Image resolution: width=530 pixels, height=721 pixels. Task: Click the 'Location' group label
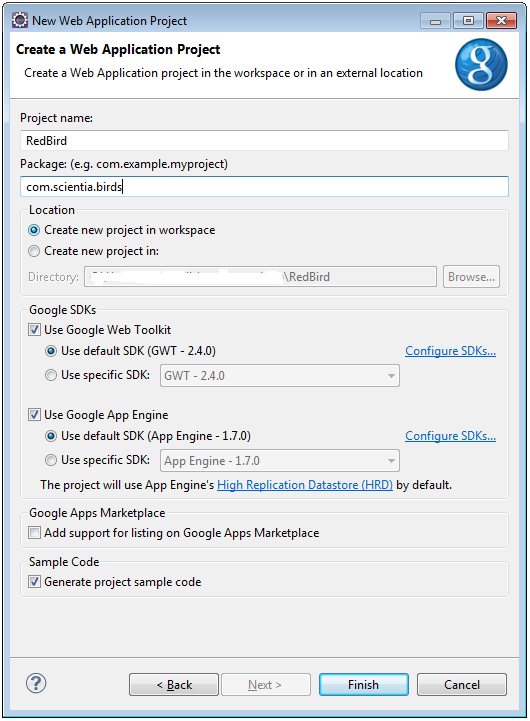(51, 210)
